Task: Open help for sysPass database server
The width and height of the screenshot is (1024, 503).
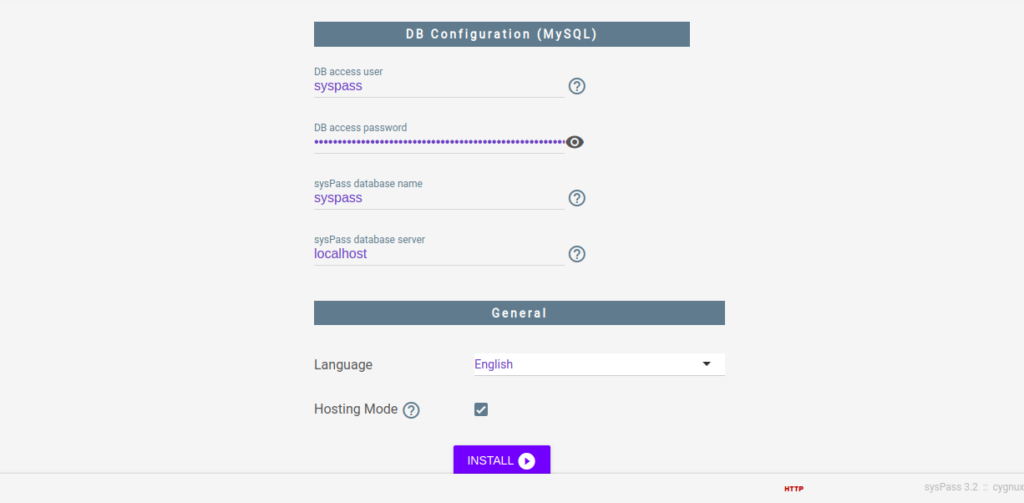Action: click(577, 254)
